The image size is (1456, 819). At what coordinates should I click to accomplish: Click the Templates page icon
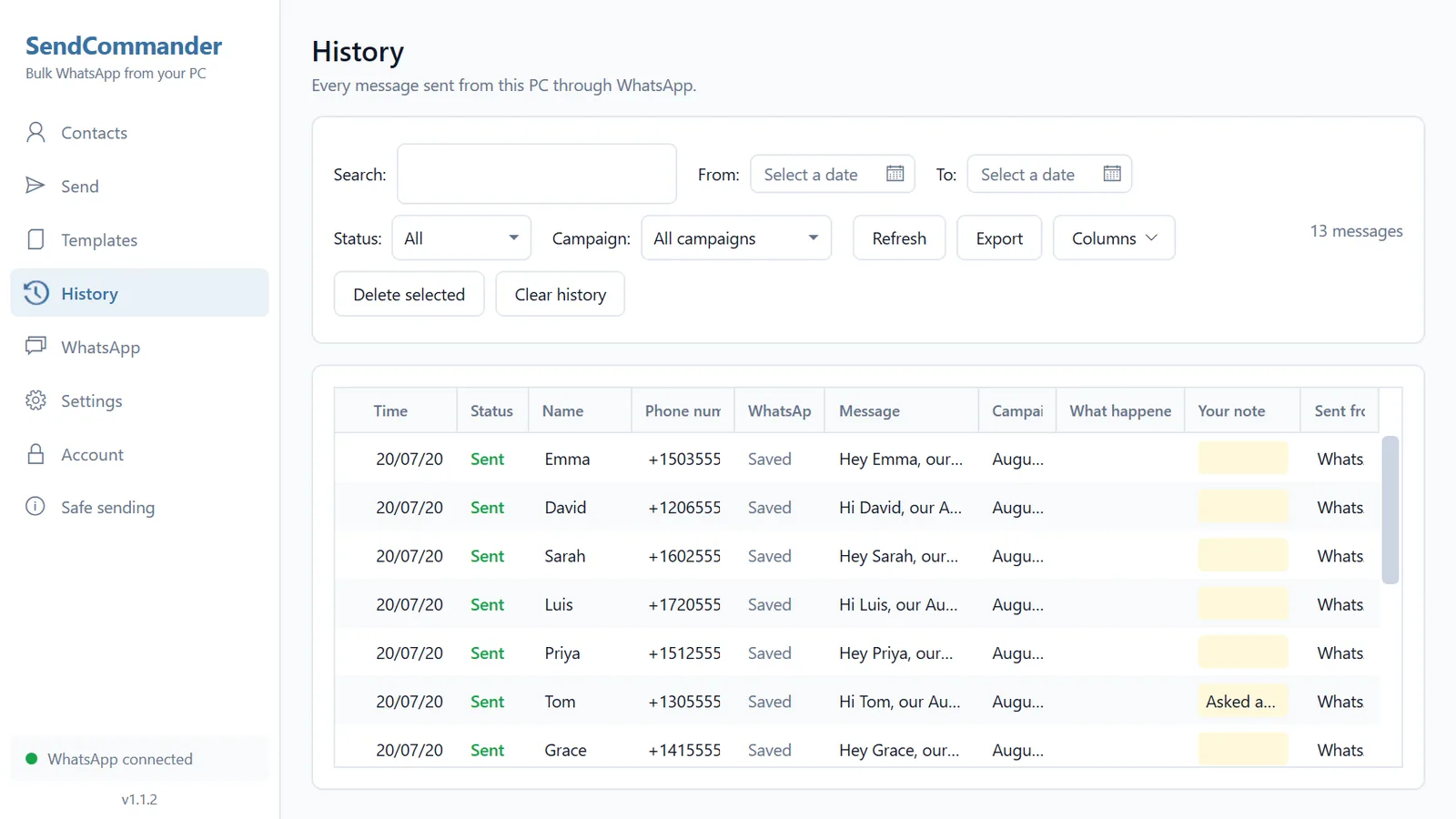pyautogui.click(x=35, y=239)
